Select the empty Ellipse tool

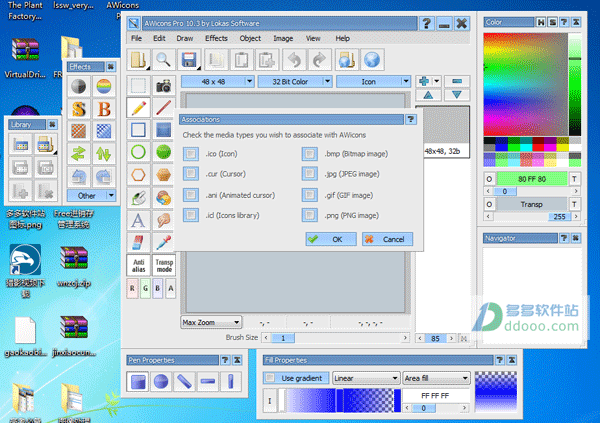(x=138, y=152)
